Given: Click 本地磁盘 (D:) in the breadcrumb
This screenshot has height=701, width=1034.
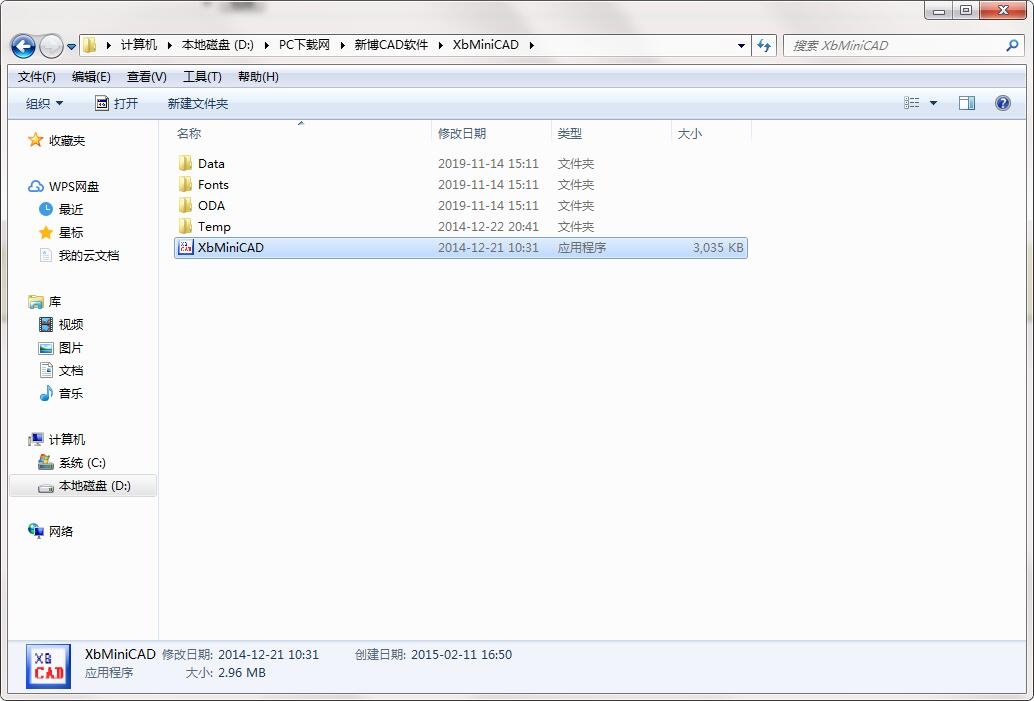Looking at the screenshot, I should tap(218, 45).
